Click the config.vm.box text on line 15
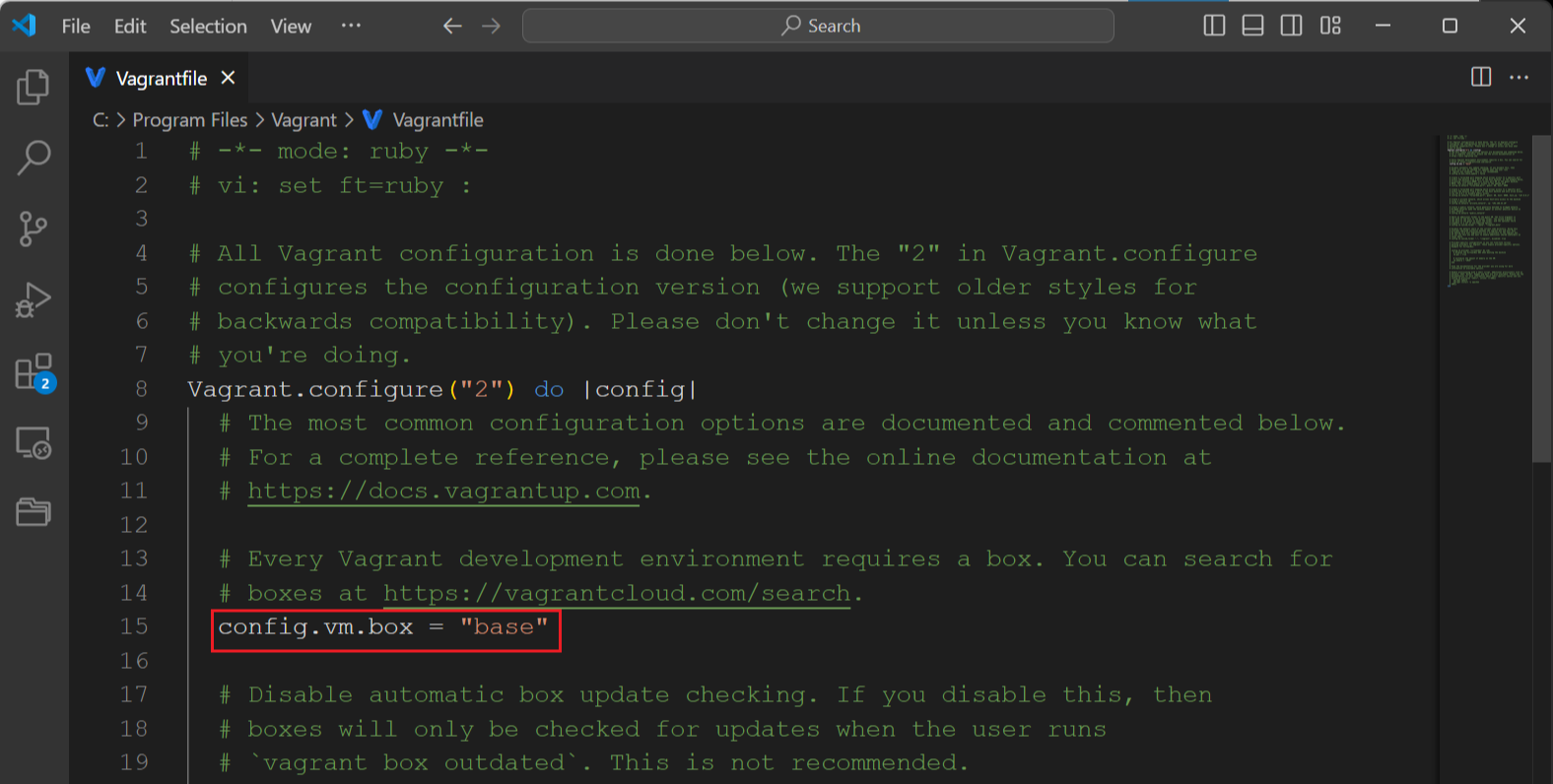The image size is (1553, 784). click(315, 627)
